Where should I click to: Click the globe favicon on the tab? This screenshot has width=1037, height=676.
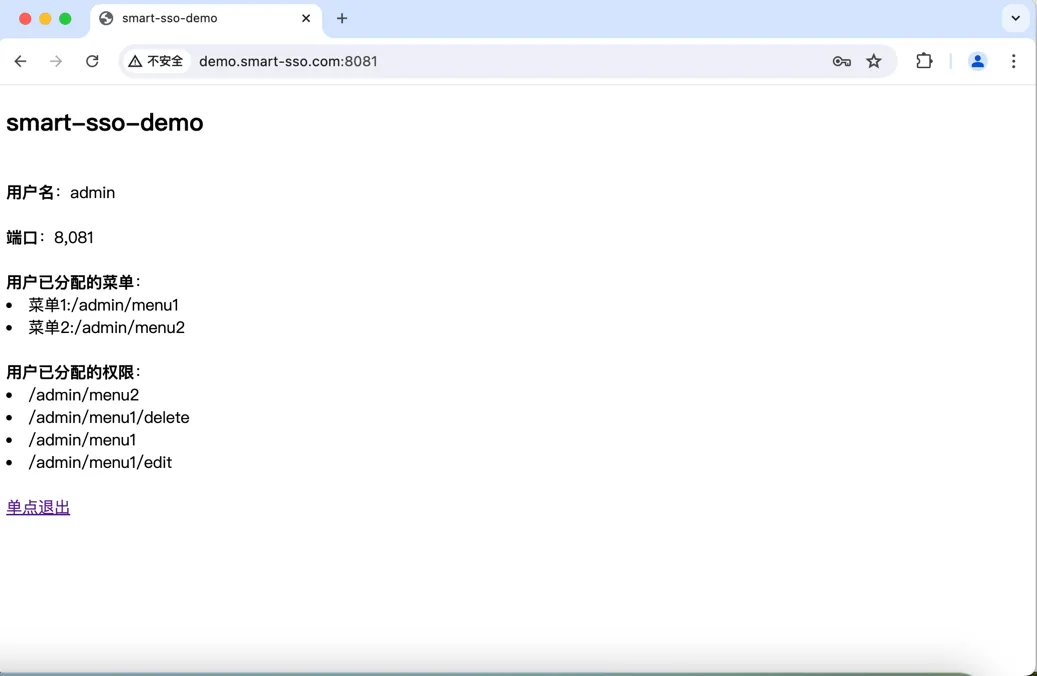(x=106, y=19)
